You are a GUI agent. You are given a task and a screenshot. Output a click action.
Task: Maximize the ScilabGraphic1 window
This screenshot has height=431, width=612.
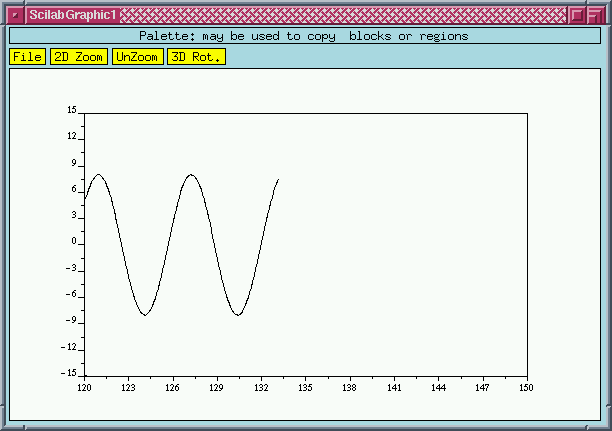pos(595,16)
